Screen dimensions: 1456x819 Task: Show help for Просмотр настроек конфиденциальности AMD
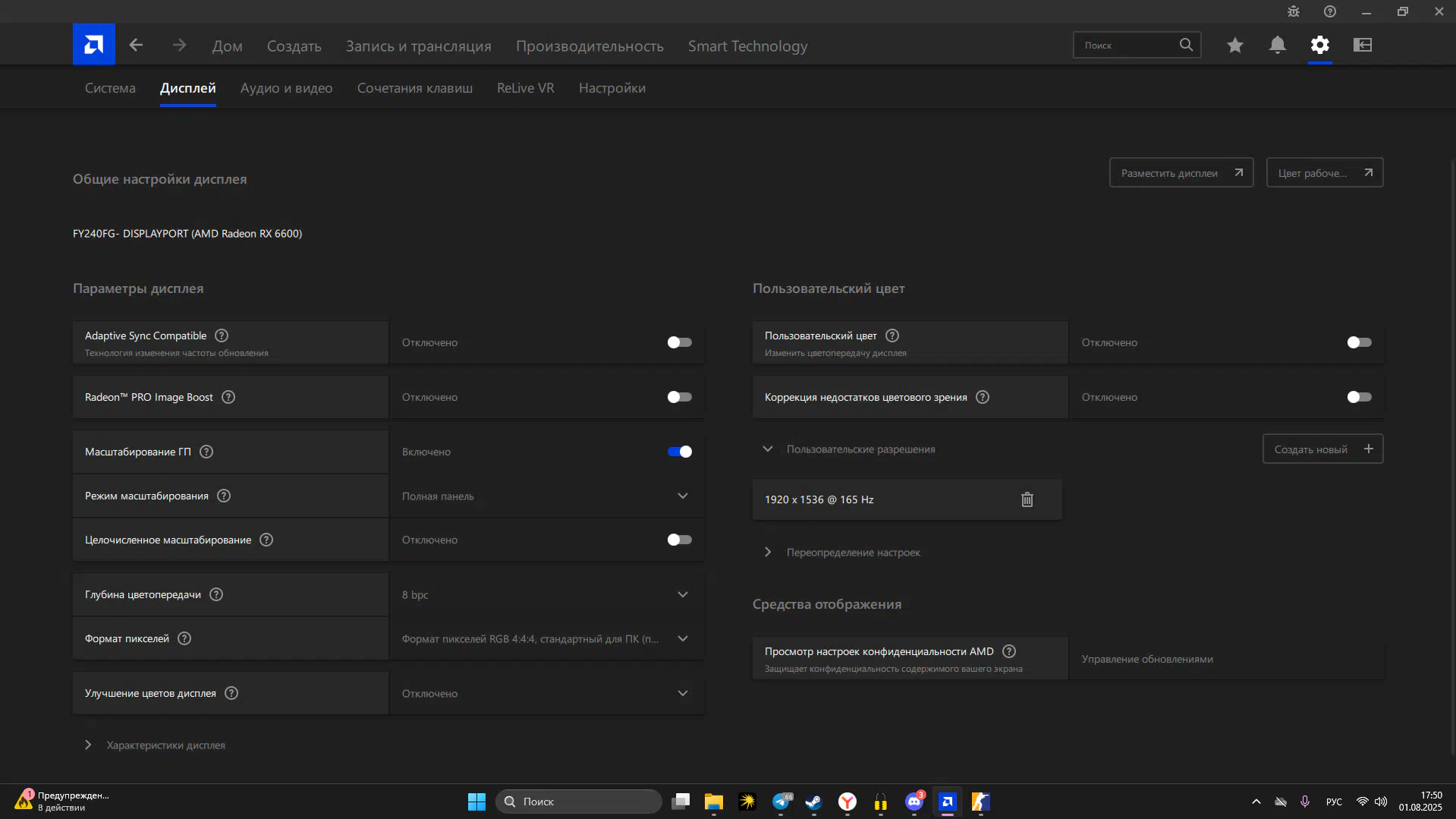point(1009,651)
